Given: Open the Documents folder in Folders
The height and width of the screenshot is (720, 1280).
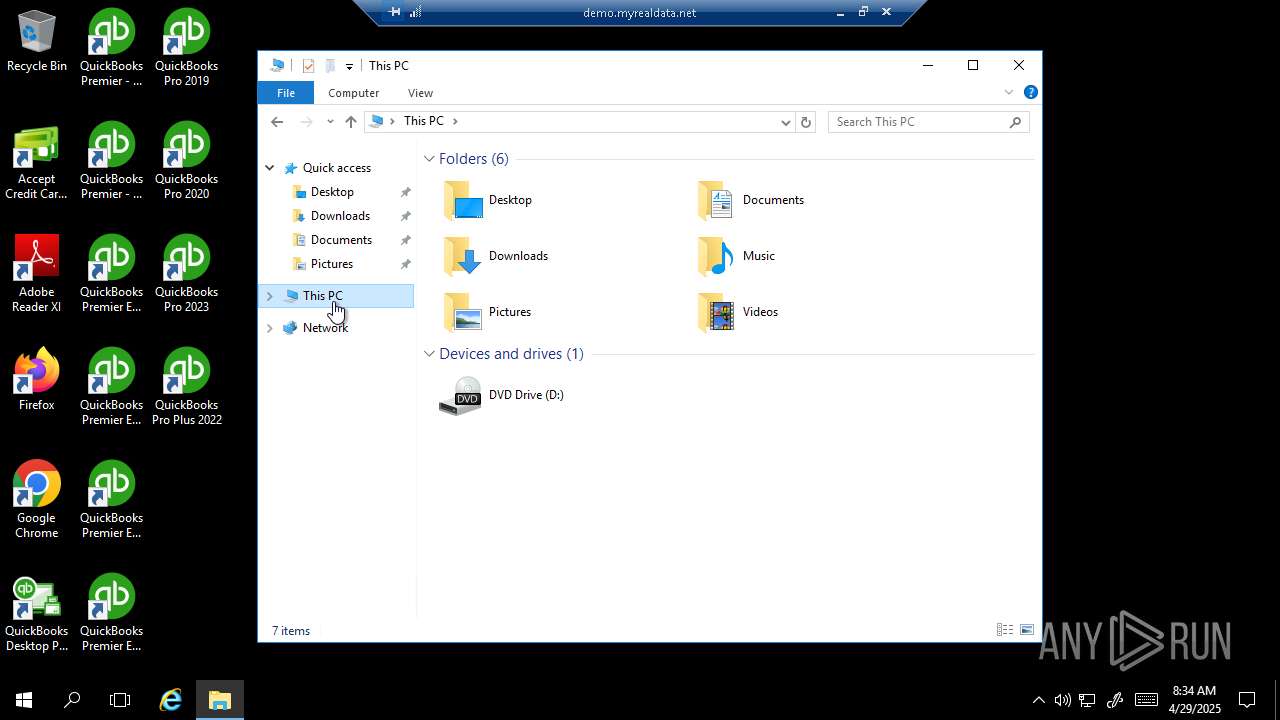Looking at the screenshot, I should coord(751,200).
